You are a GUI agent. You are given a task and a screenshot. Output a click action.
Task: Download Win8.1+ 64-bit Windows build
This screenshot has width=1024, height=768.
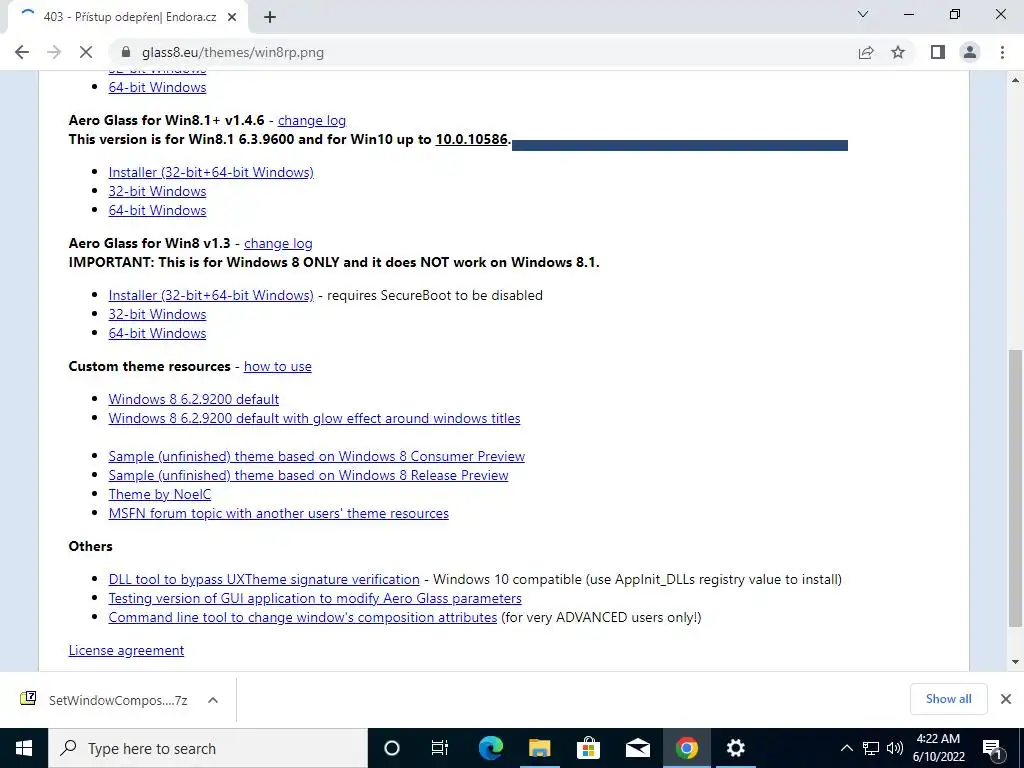point(157,210)
